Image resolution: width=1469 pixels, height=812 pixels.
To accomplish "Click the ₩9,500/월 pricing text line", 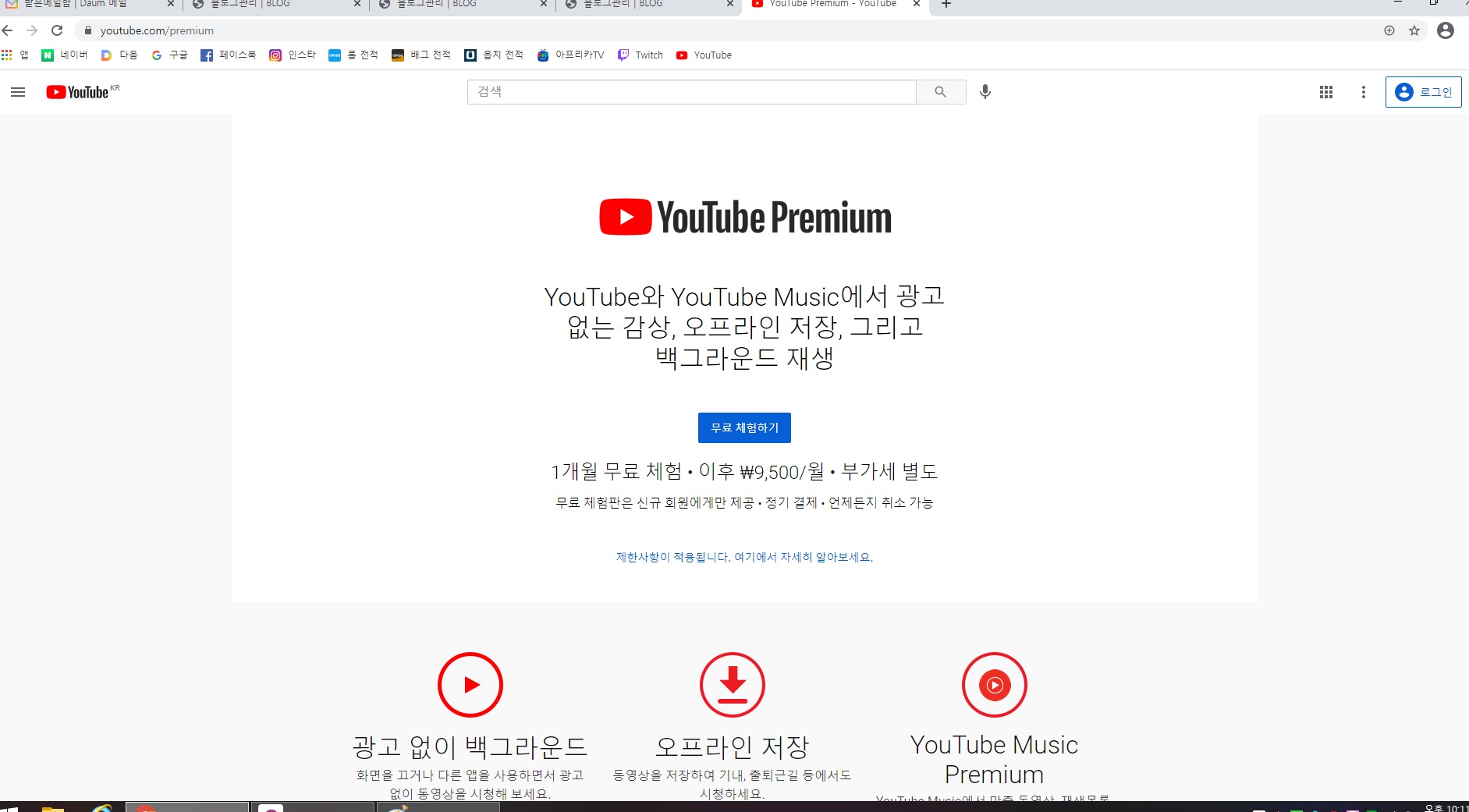I will pos(745,471).
